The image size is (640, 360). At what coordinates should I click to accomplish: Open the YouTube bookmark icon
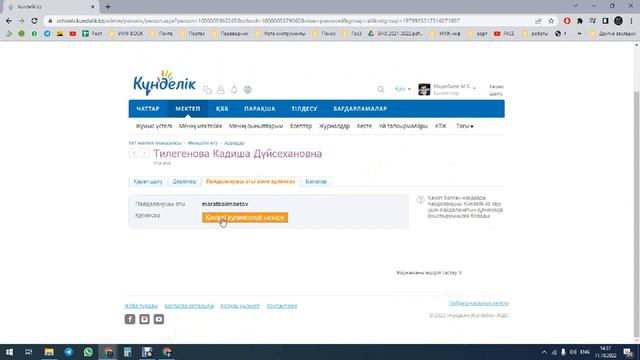pos(73,34)
